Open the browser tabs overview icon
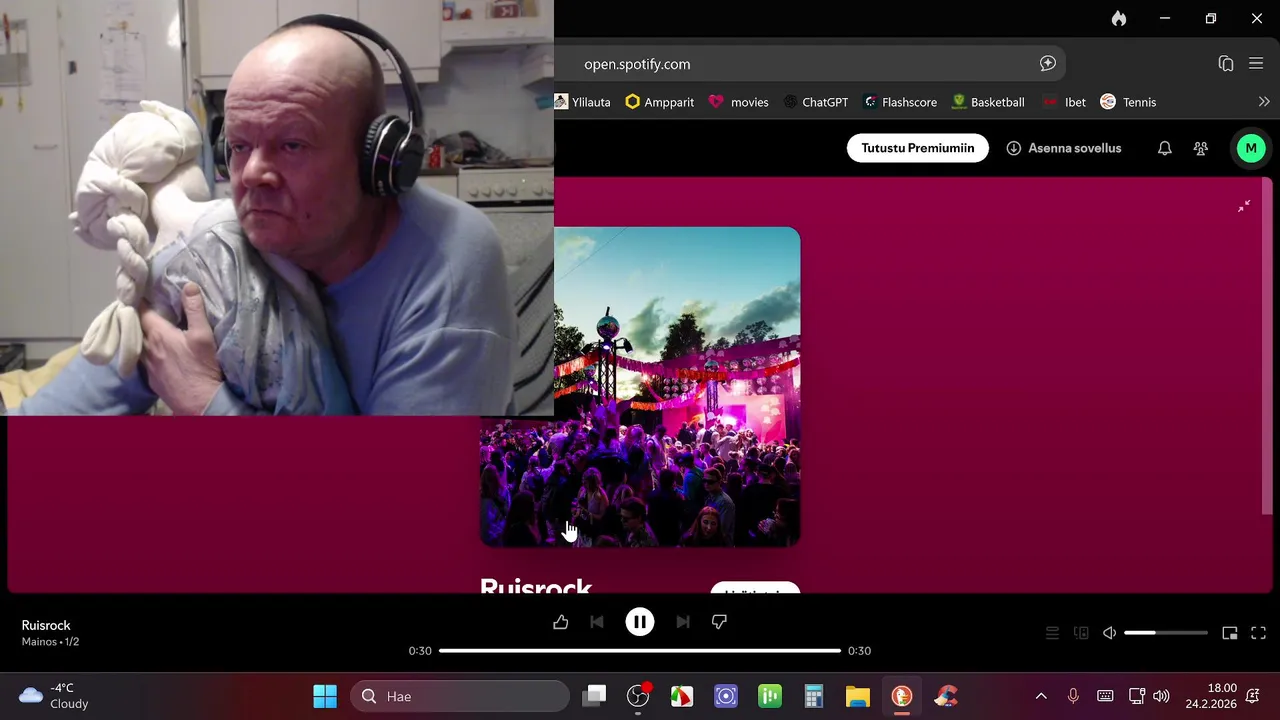Viewport: 1280px width, 720px height. [1226, 64]
